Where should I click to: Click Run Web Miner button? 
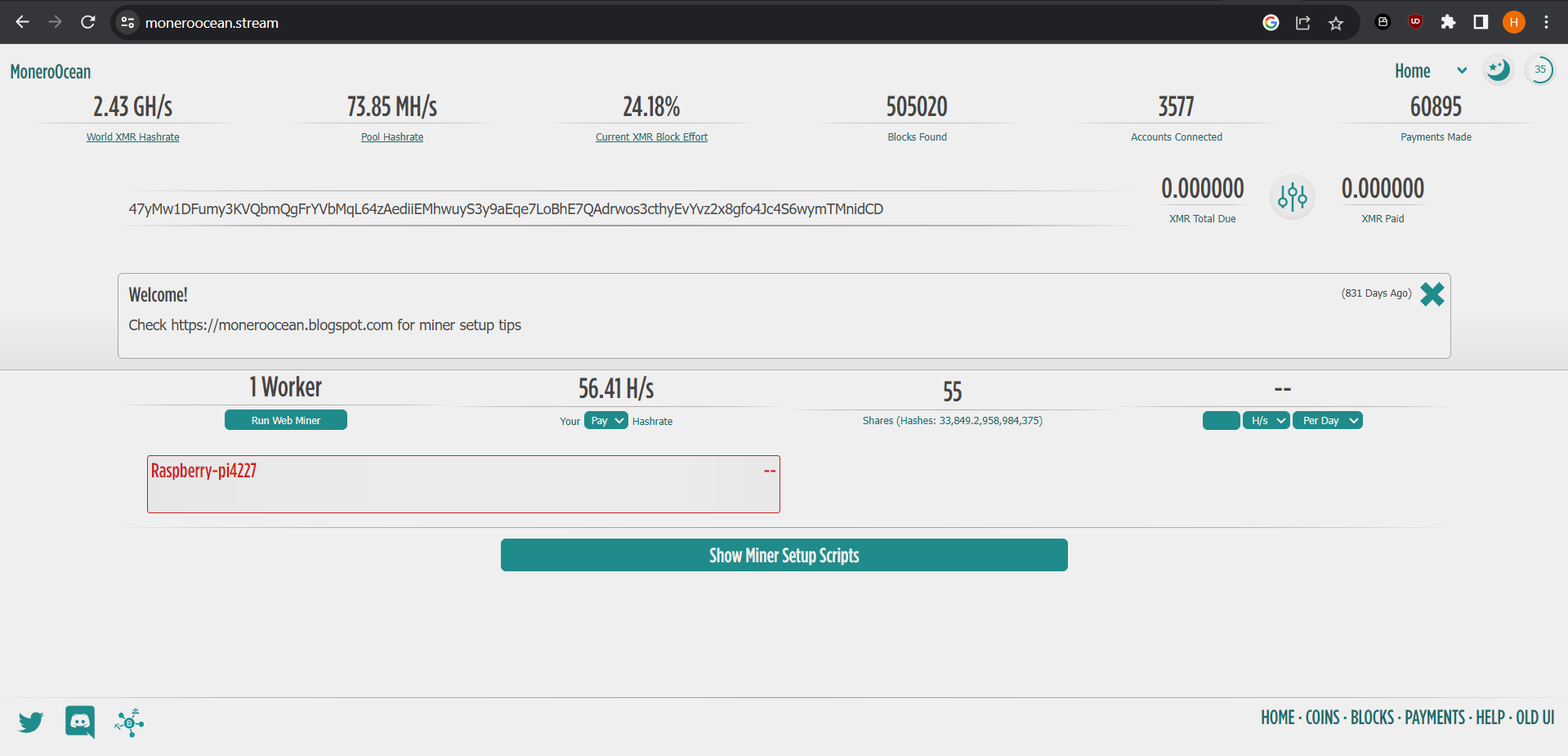tap(286, 420)
